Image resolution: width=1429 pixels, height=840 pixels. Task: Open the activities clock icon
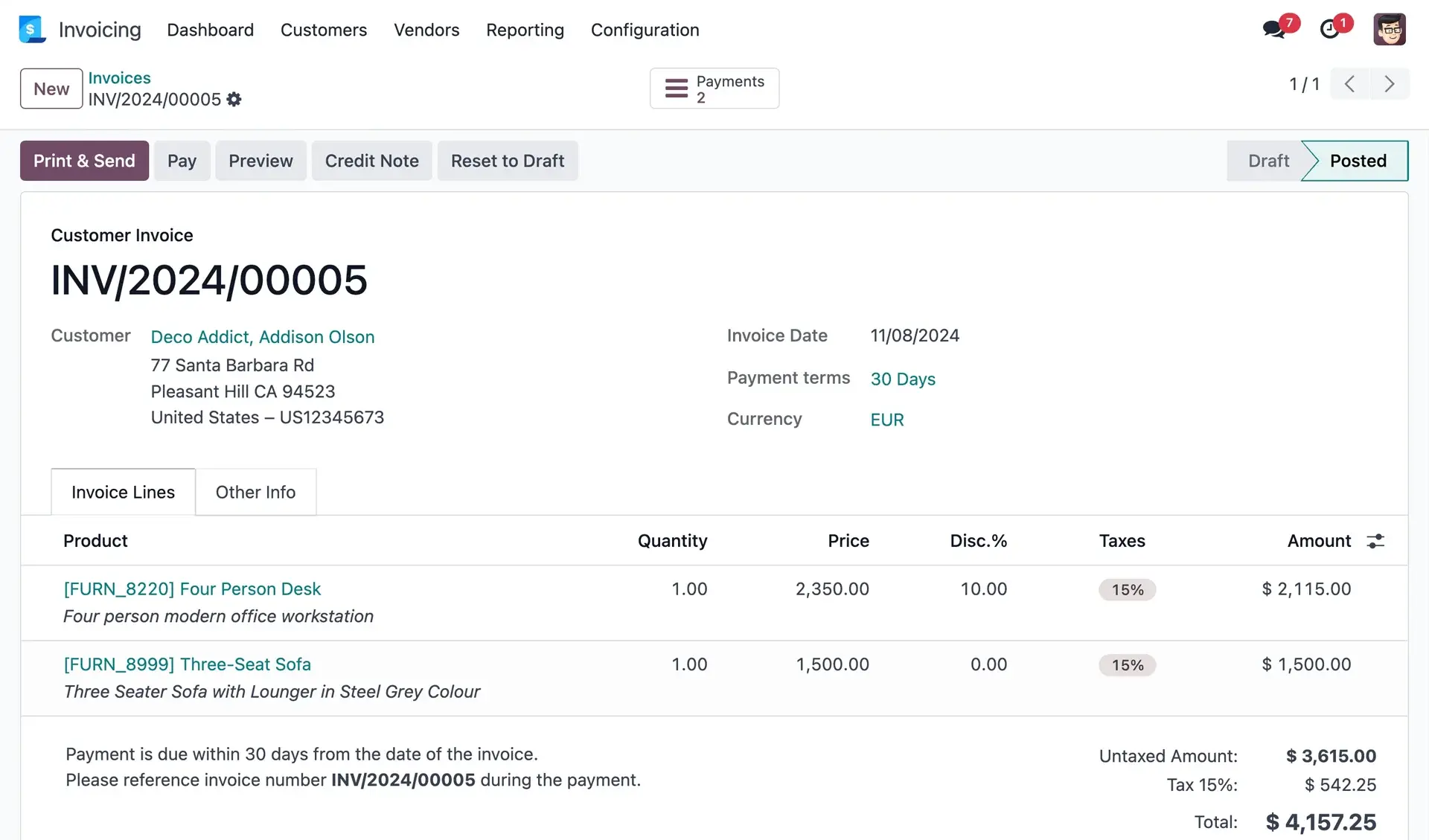1329,30
